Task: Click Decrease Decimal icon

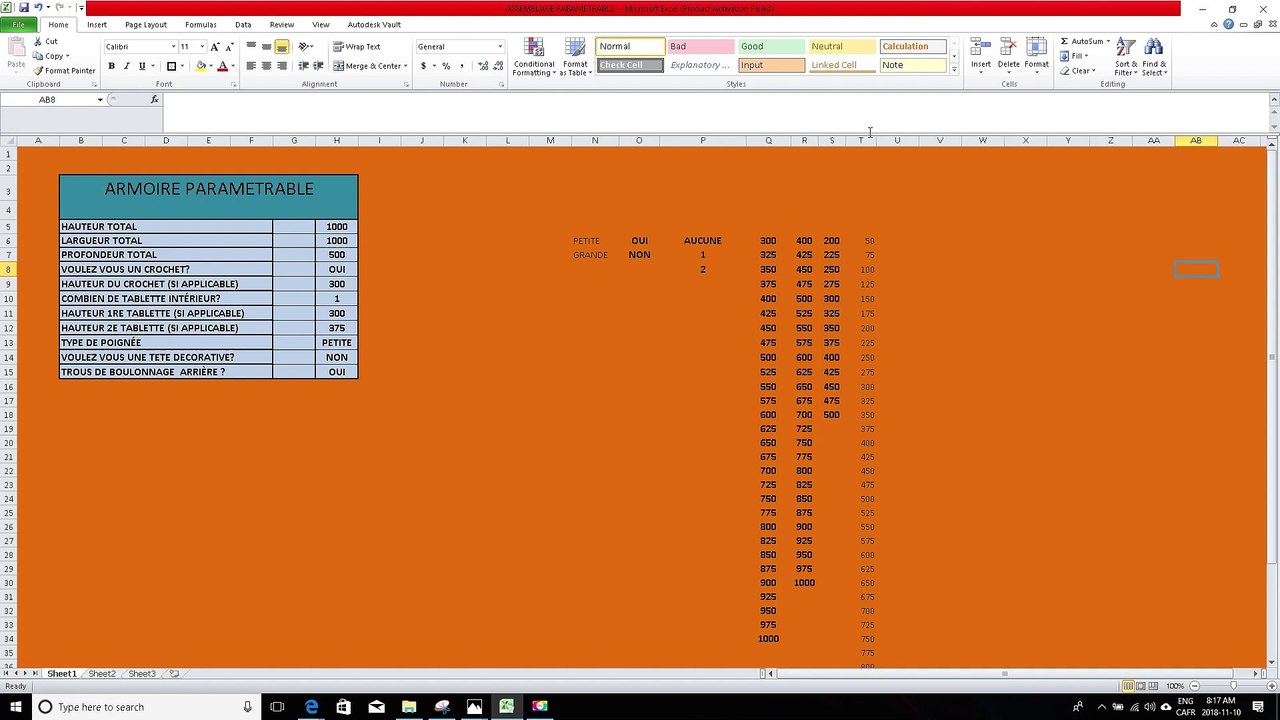Action: click(498, 66)
